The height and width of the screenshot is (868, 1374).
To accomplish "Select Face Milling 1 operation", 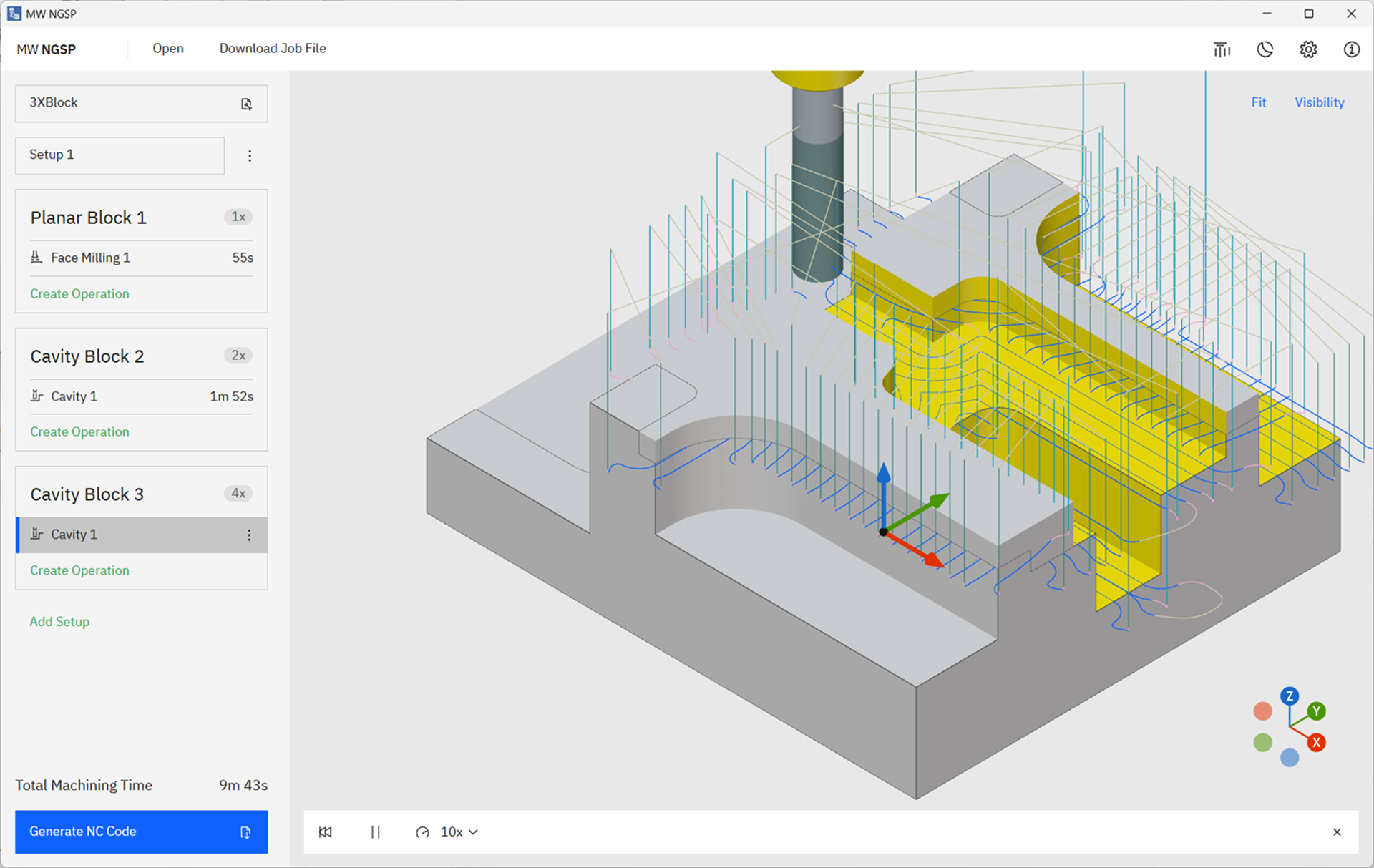I will coord(142,258).
